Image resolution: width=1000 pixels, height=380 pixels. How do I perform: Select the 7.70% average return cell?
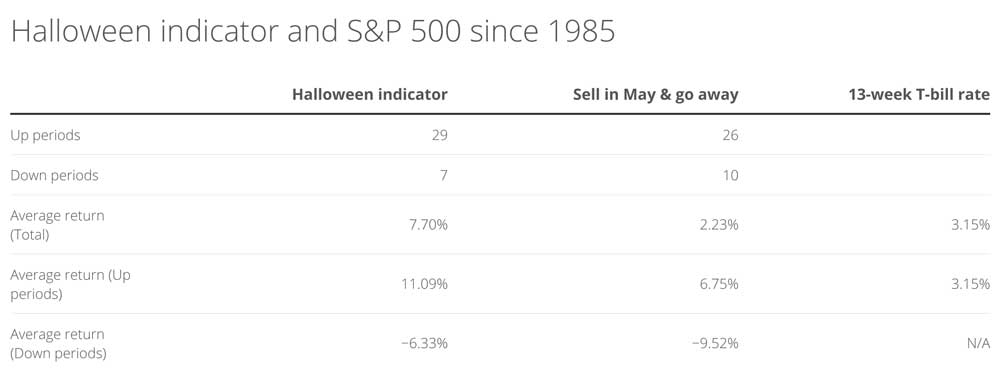point(429,224)
